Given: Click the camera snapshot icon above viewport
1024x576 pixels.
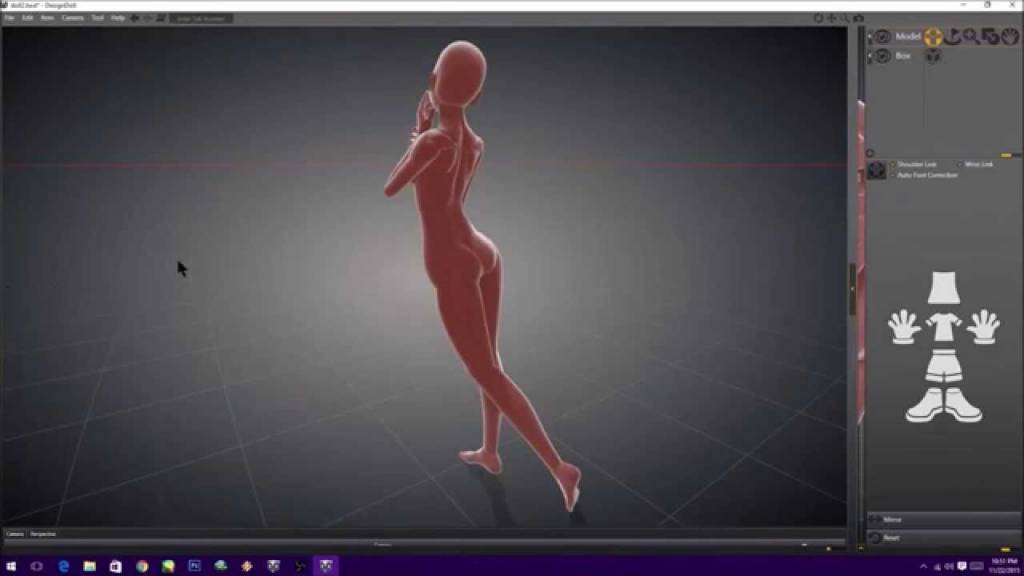Looking at the screenshot, I should click(858, 18).
